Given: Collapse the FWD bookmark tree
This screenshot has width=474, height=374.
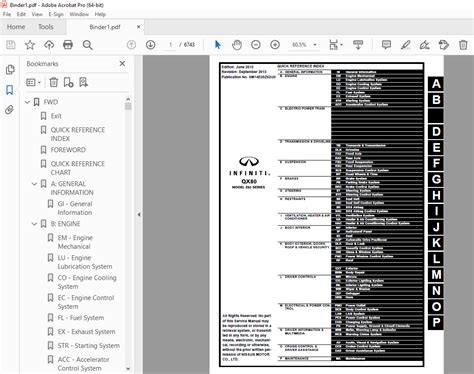Looking at the screenshot, I should click(x=28, y=102).
